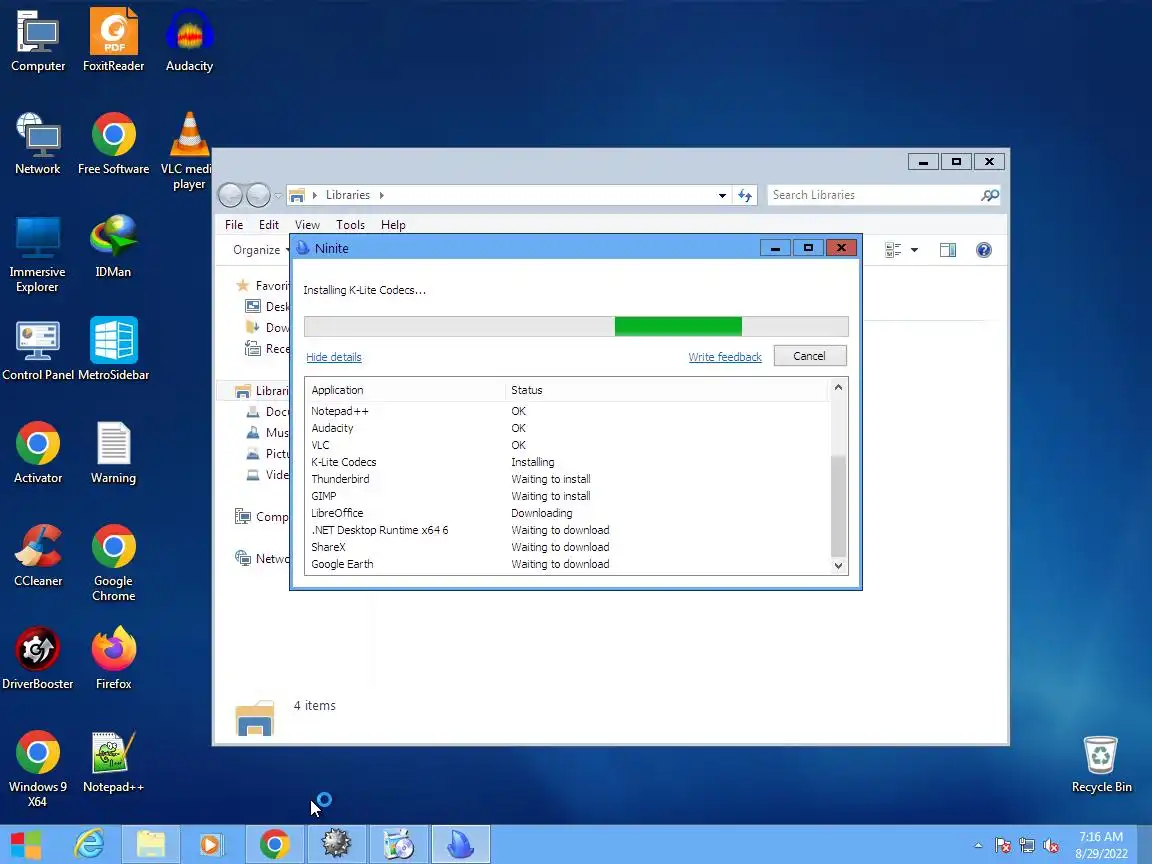Launch VLC media player desktop icon
Screen dimensions: 1152x864
pyautogui.click(x=189, y=151)
